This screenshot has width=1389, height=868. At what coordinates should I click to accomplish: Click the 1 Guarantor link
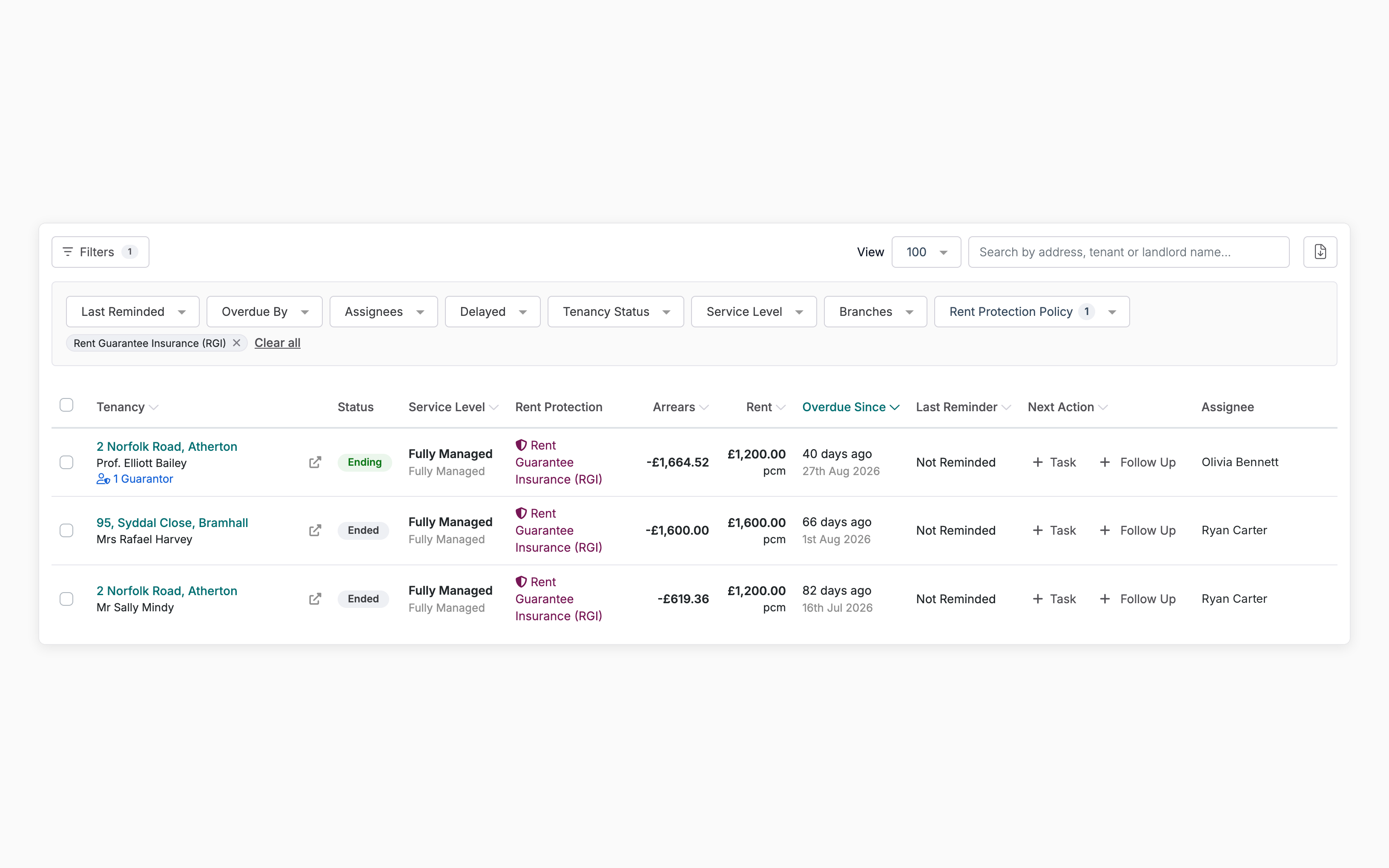click(135, 479)
